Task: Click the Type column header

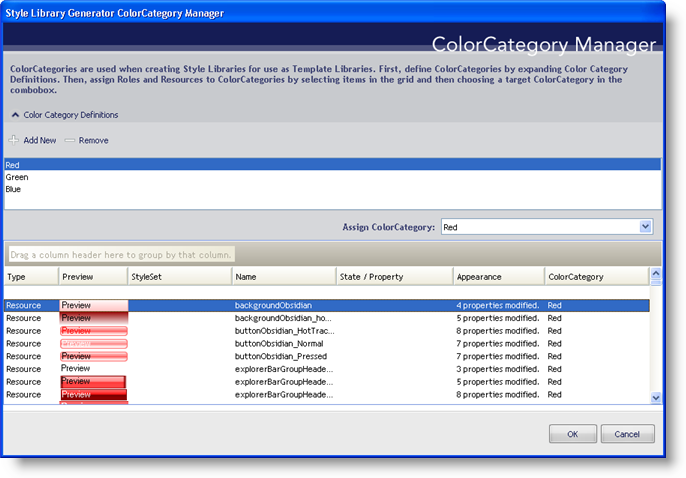Action: (x=30, y=276)
